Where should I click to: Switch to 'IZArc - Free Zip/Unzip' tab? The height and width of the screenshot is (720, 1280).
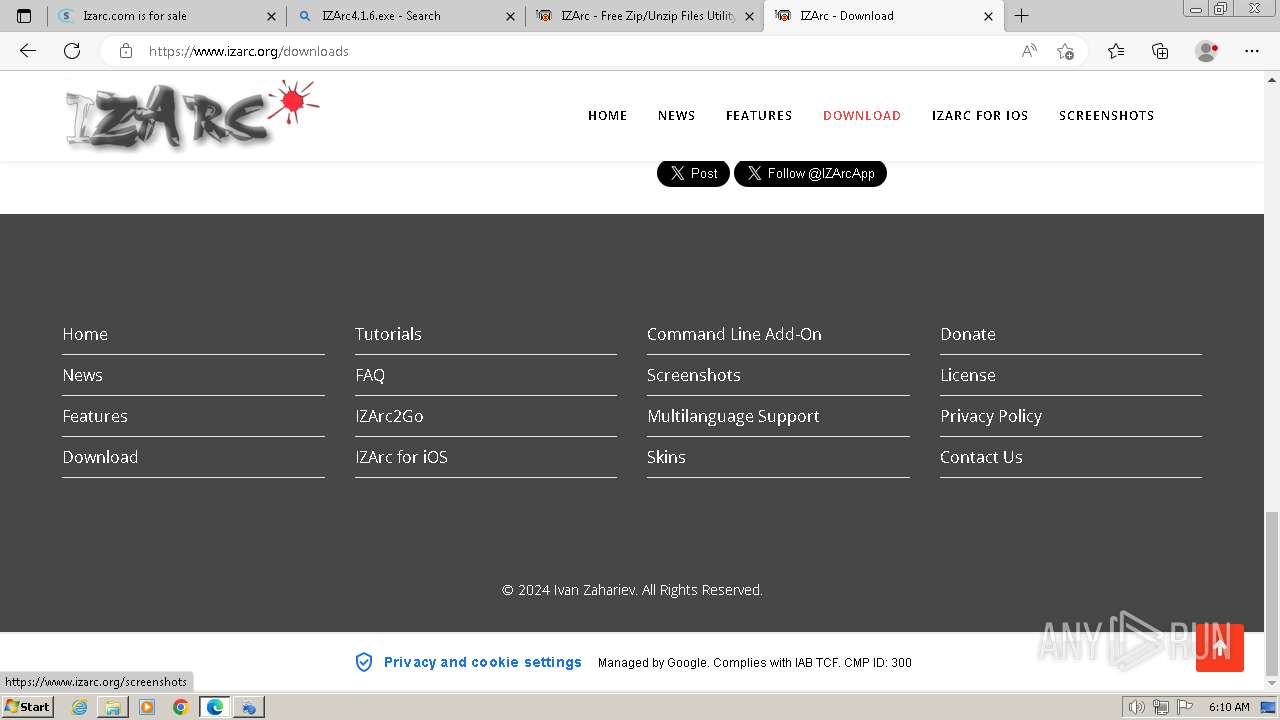645,16
